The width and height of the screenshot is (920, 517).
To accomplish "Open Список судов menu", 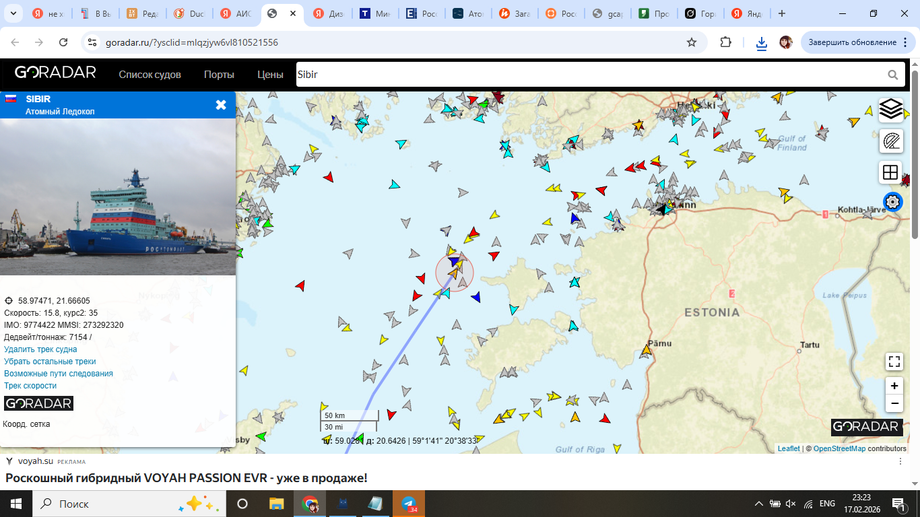I will pyautogui.click(x=150, y=75).
